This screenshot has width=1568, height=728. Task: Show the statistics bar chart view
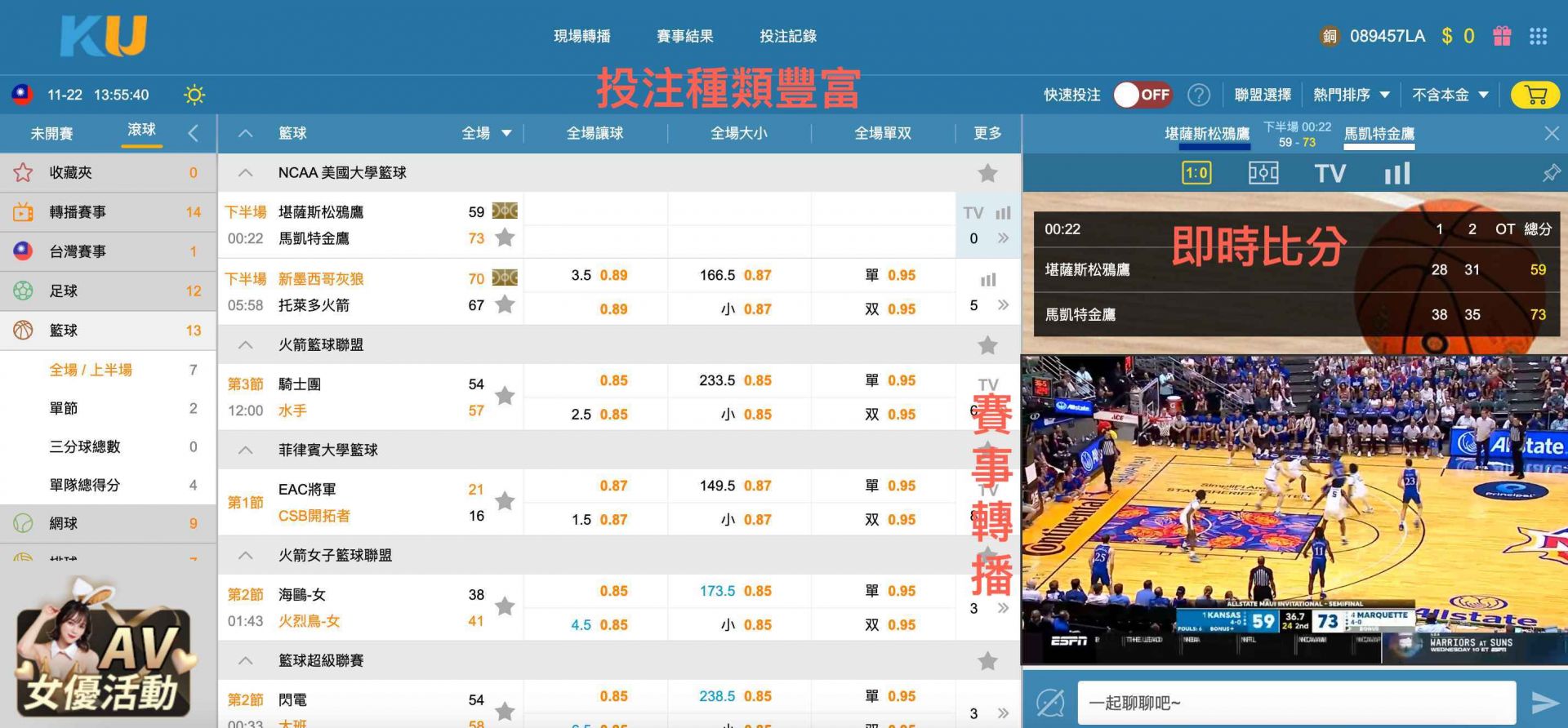(x=1397, y=173)
